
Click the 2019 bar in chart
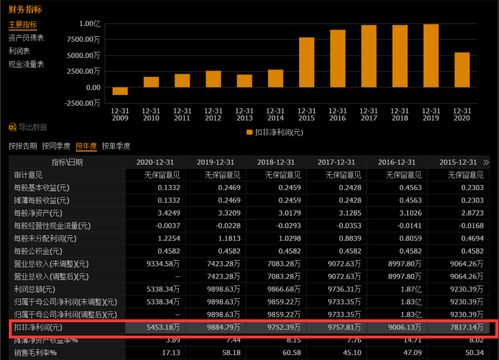431,56
